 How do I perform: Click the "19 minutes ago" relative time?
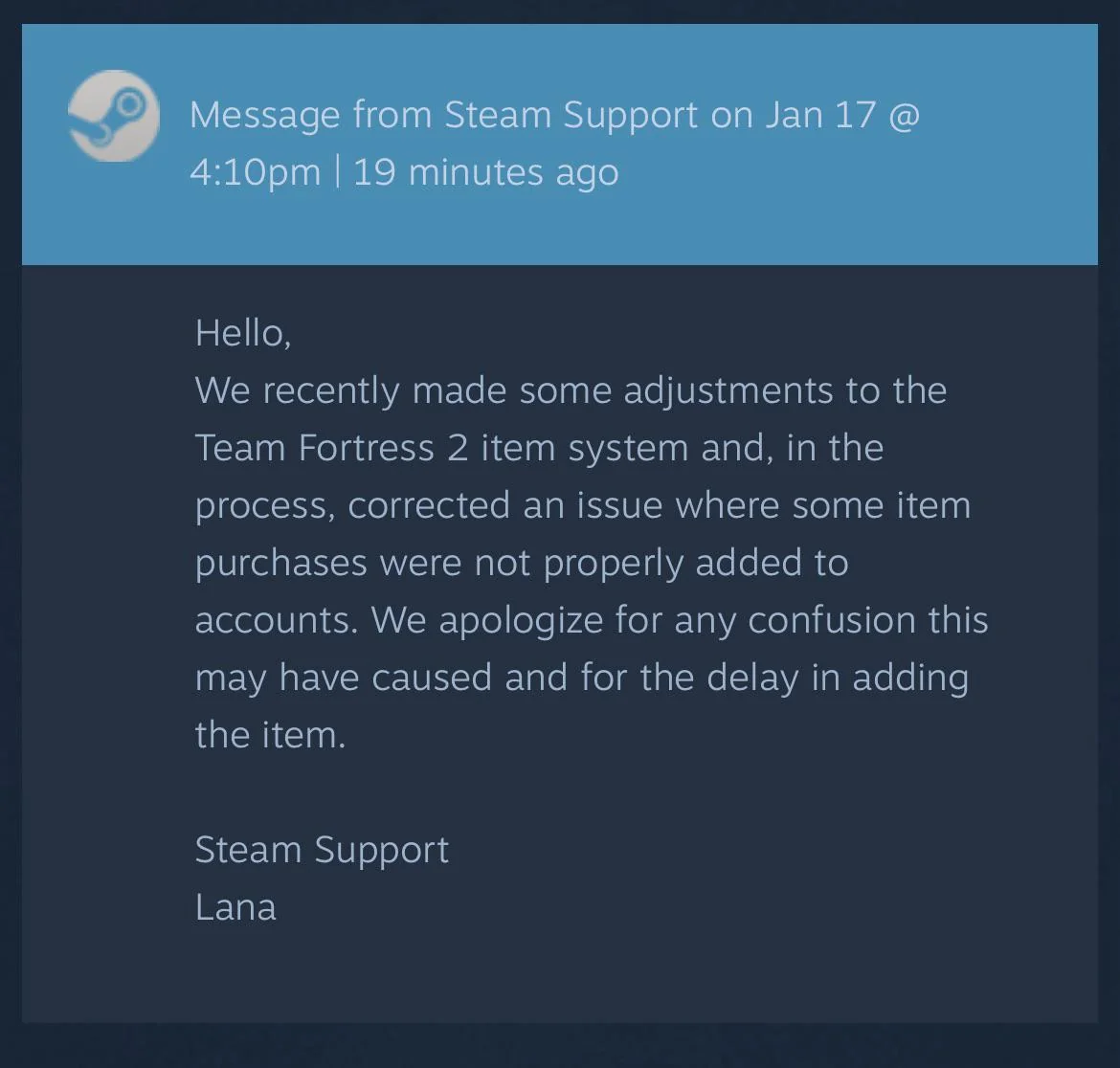(x=485, y=173)
